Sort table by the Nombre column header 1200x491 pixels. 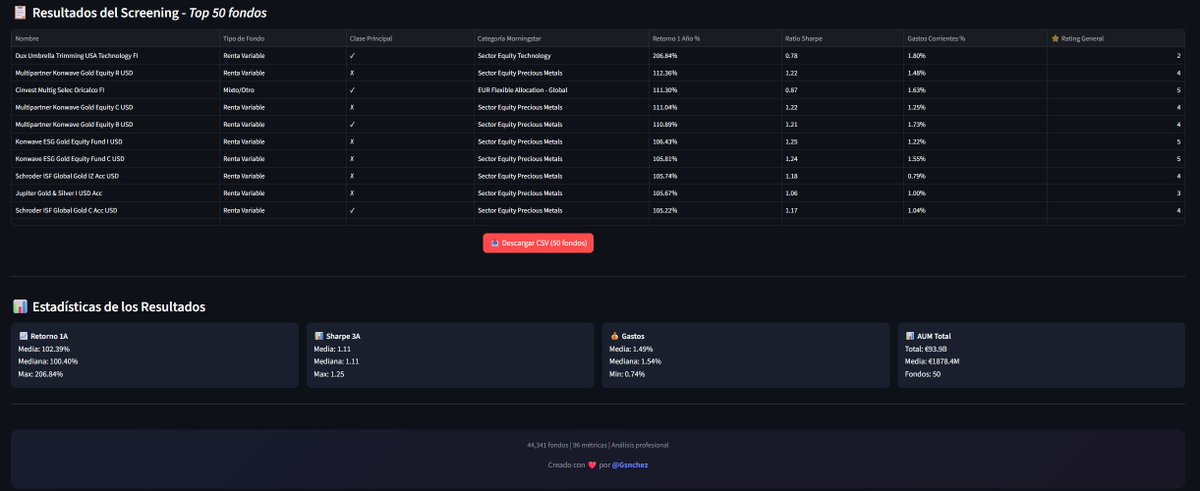[x=115, y=38]
